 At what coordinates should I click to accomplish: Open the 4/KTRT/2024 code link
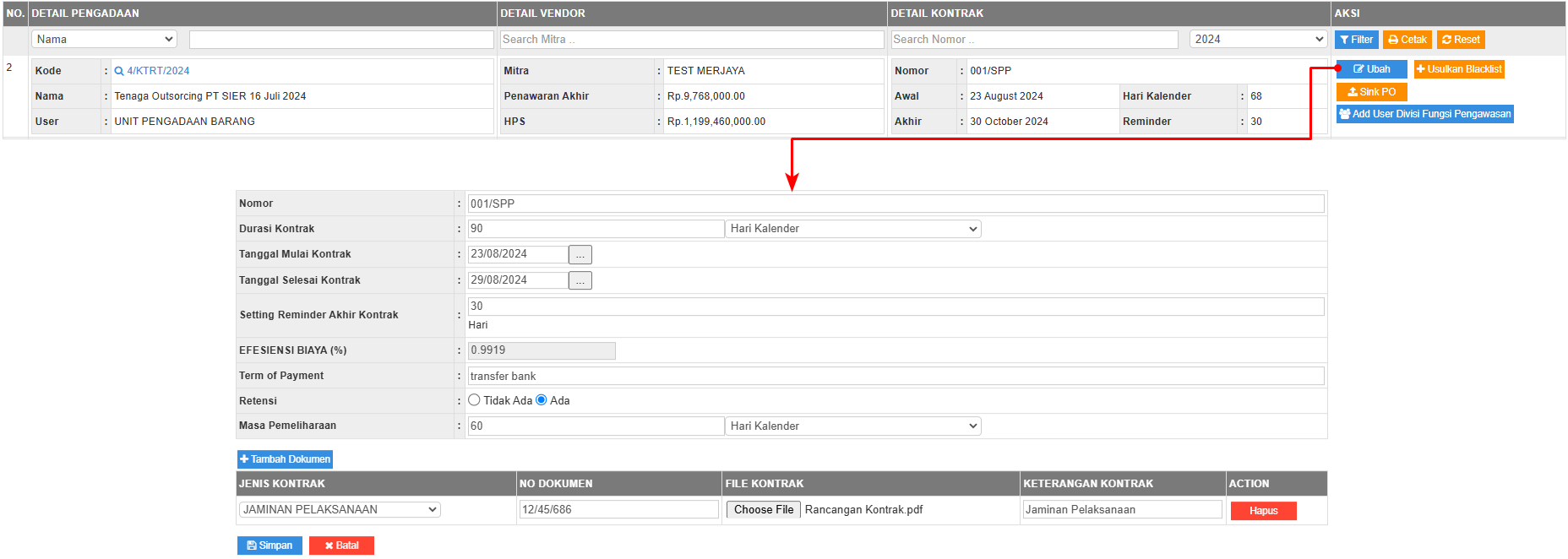point(158,71)
